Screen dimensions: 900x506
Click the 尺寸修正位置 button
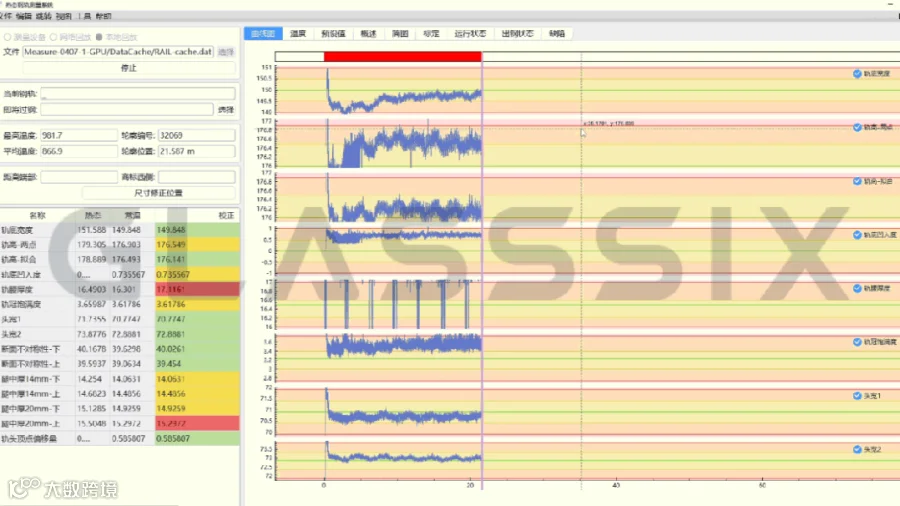tap(158, 193)
